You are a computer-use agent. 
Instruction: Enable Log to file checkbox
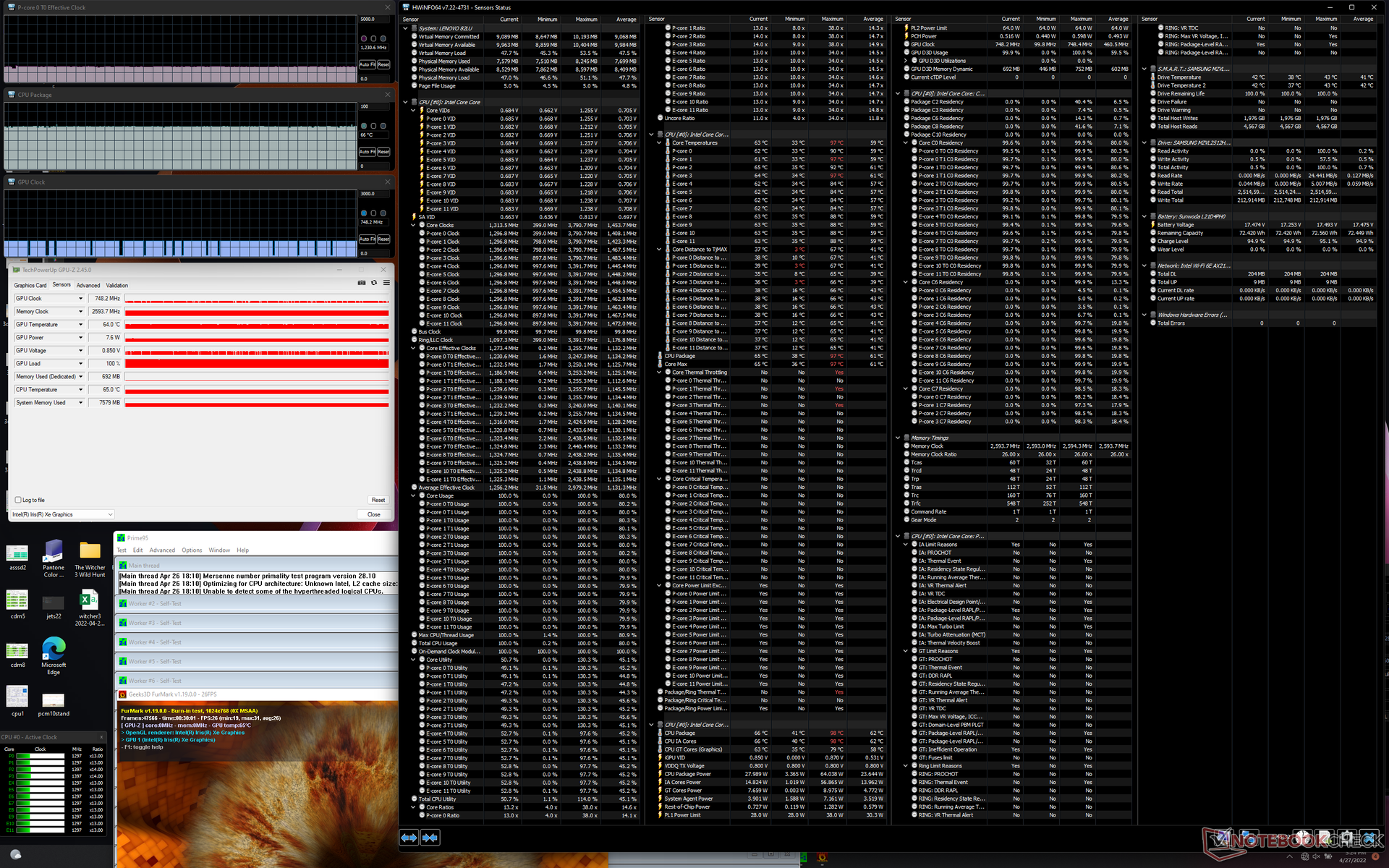(x=18, y=500)
